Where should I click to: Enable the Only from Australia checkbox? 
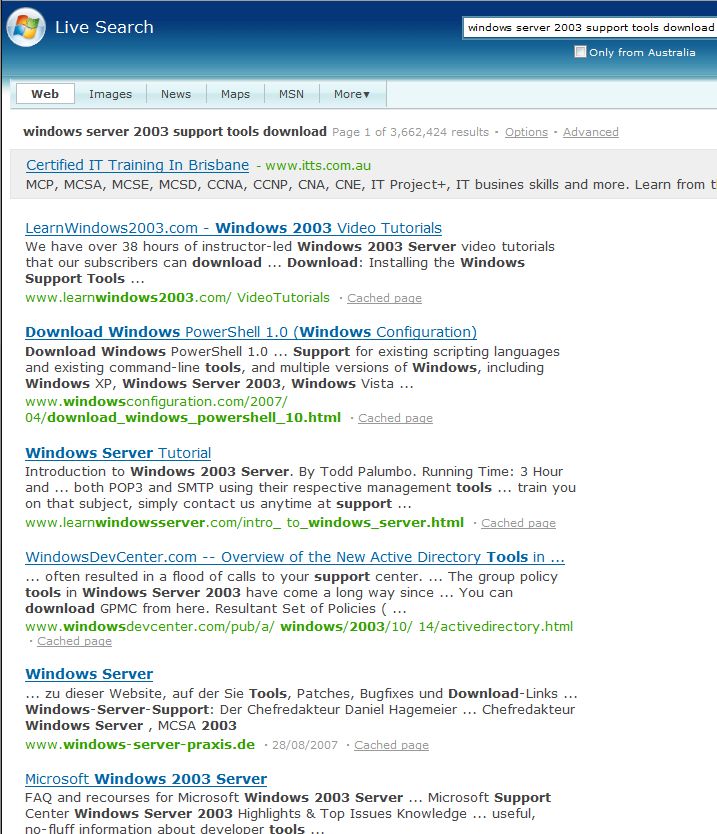point(580,52)
